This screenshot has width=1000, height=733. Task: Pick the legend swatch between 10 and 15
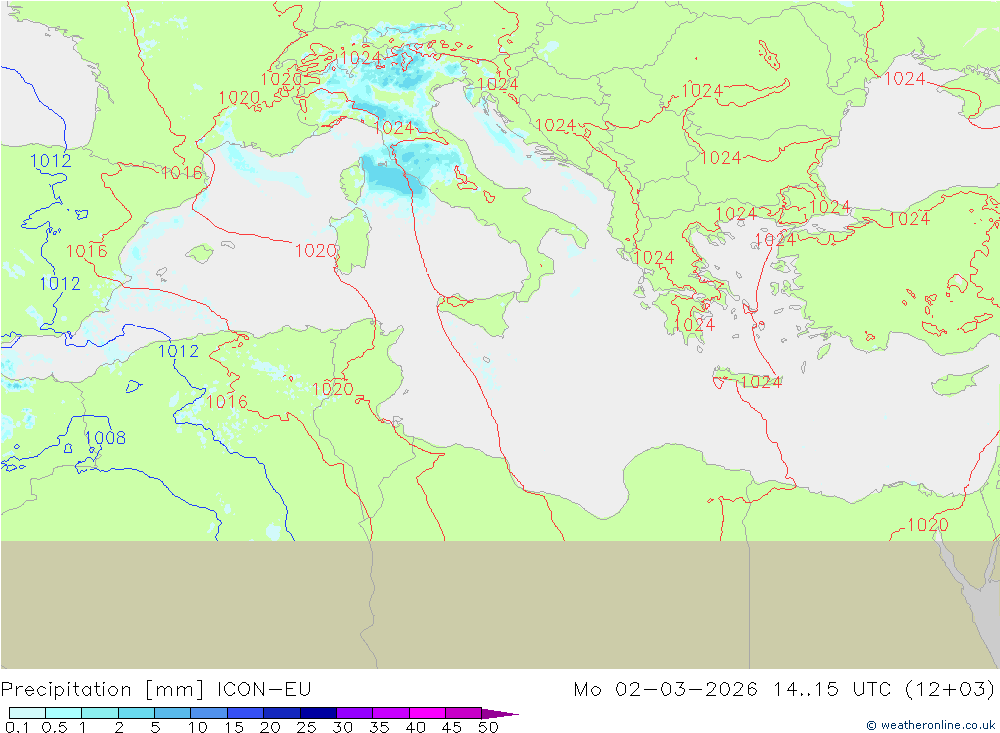(x=209, y=713)
